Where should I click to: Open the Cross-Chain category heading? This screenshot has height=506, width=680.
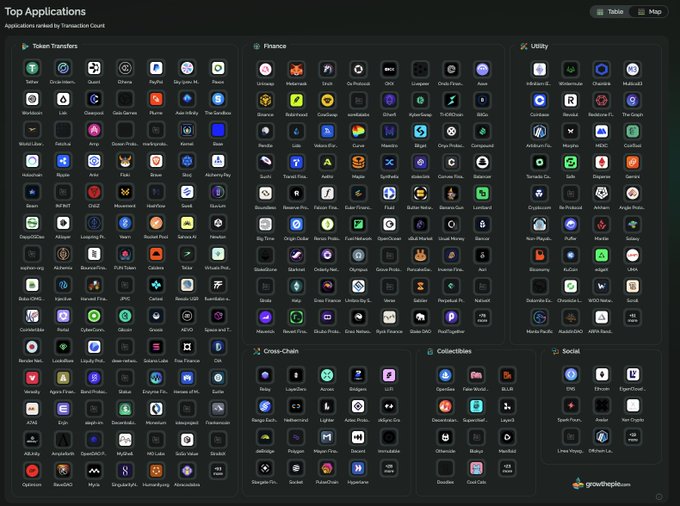281,351
